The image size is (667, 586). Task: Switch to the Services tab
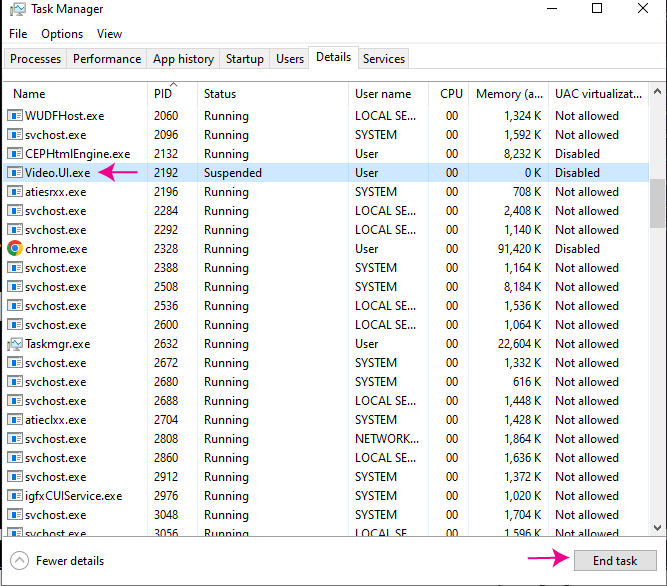(x=384, y=59)
